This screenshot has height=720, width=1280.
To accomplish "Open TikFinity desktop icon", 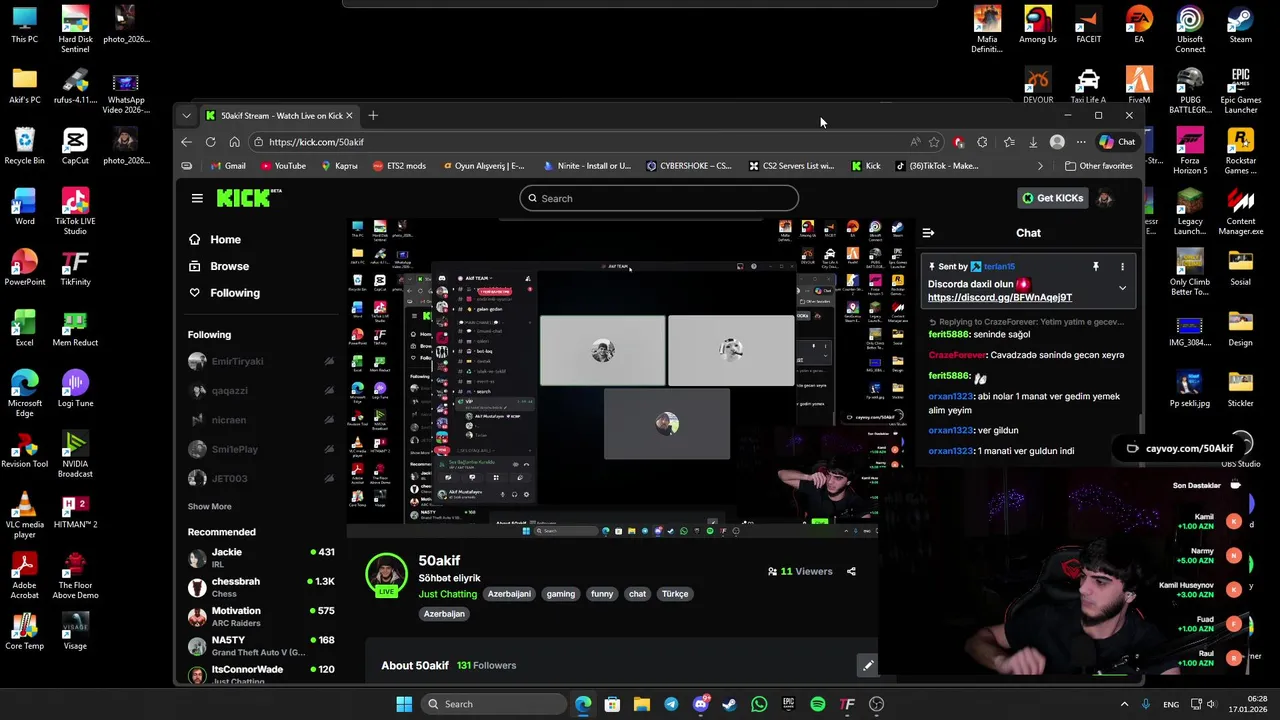I will (x=75, y=268).
